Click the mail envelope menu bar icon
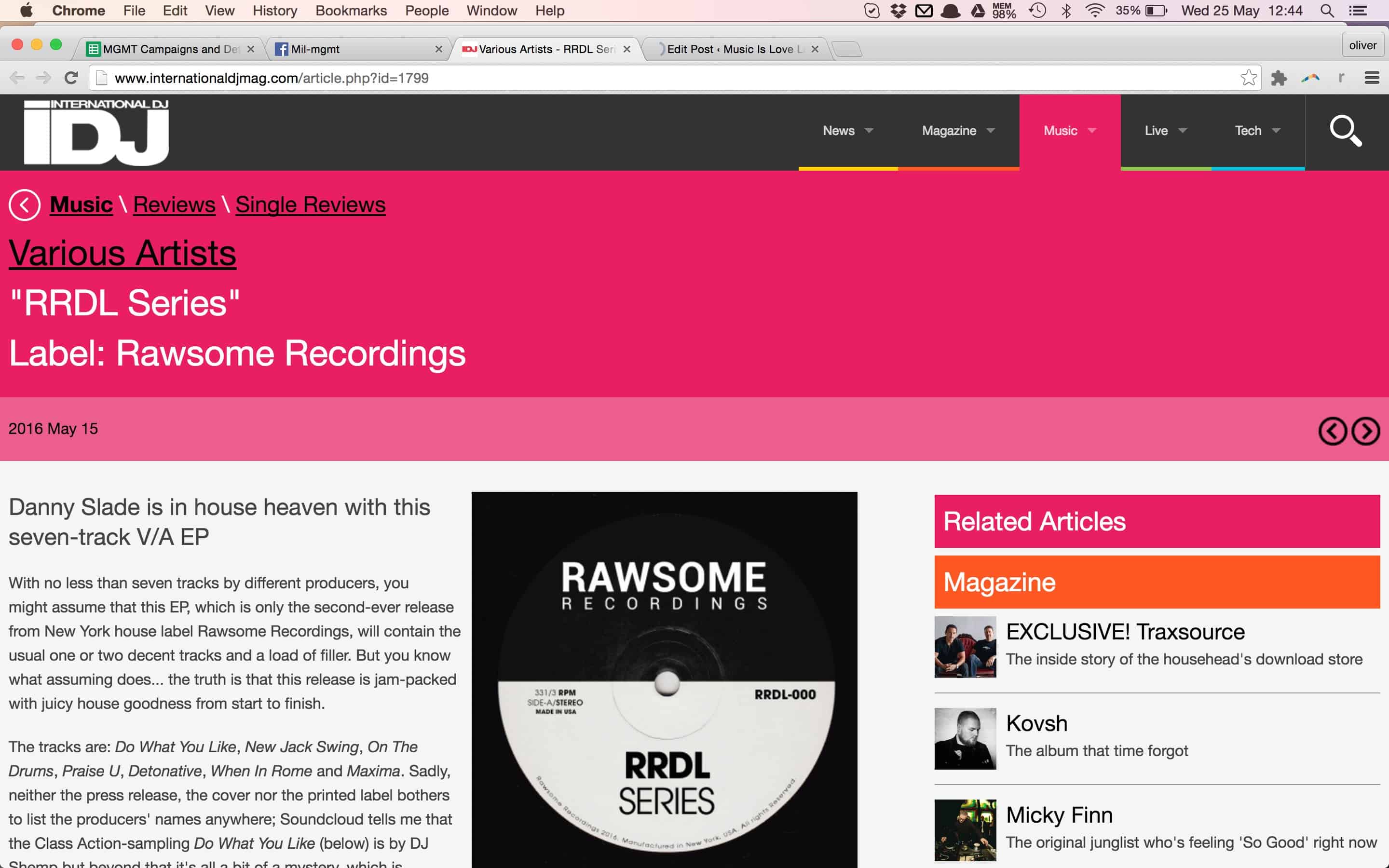The image size is (1389, 868). 924,10
